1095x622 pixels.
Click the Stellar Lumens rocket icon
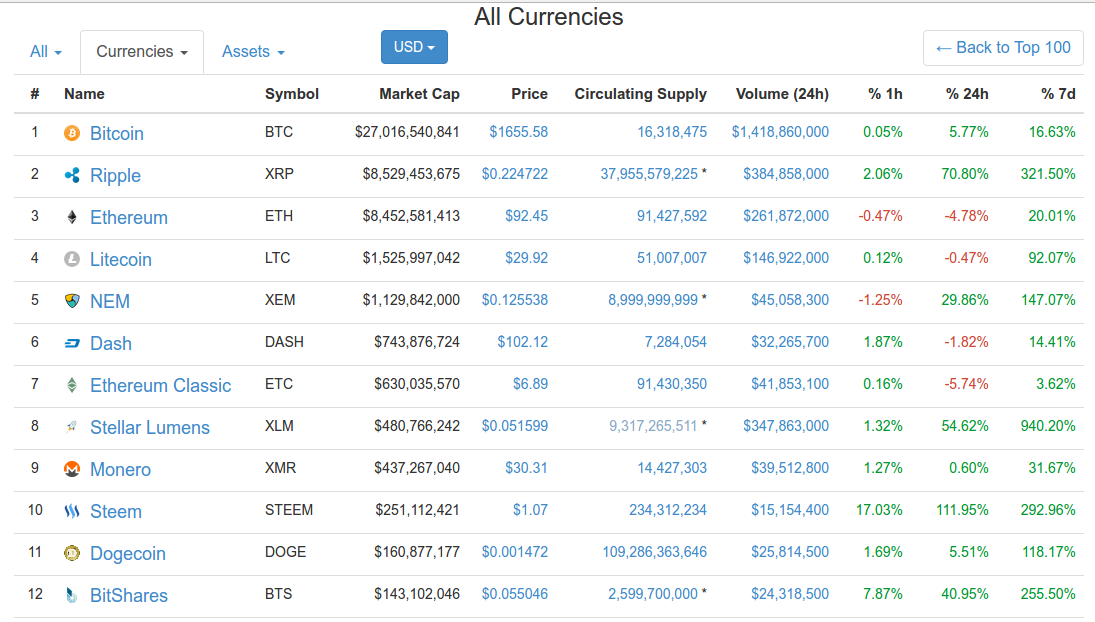(72, 427)
